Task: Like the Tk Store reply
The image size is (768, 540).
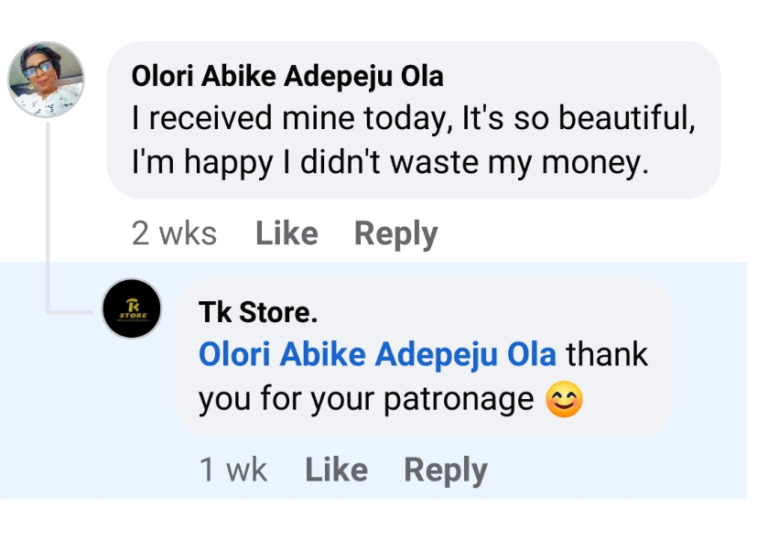Action: point(335,470)
